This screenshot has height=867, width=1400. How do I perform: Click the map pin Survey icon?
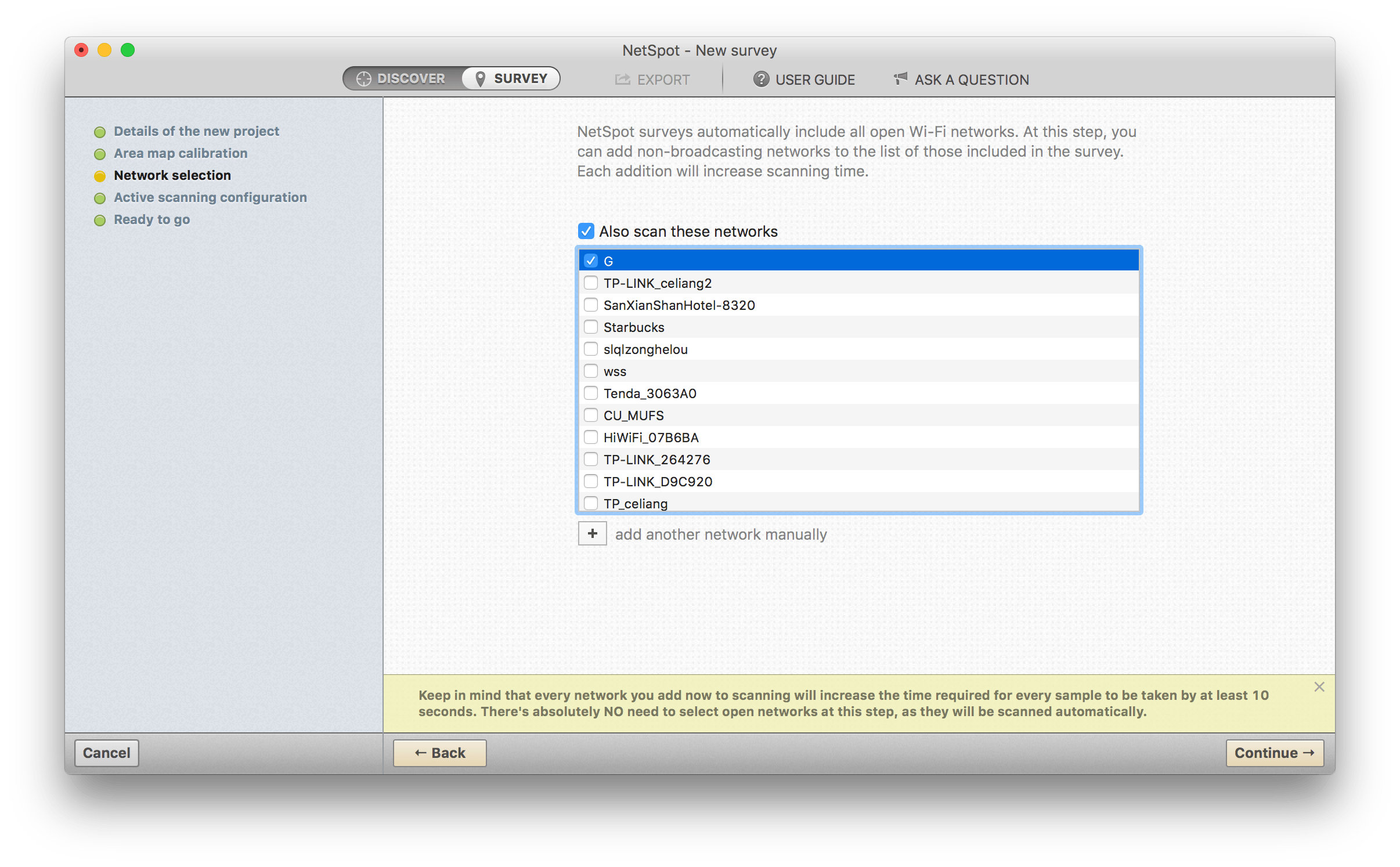pyautogui.click(x=480, y=79)
